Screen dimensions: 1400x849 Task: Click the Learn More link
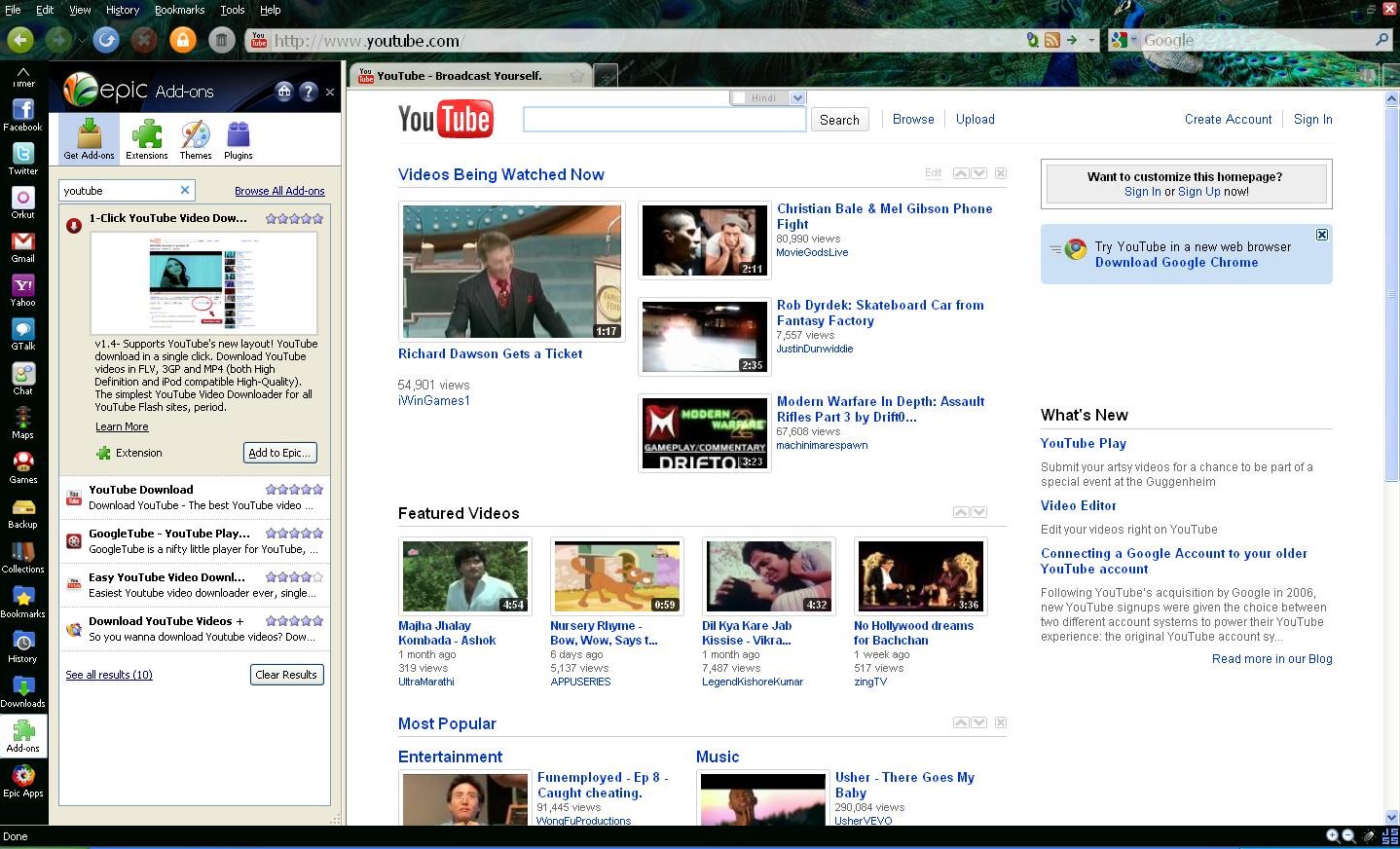click(x=122, y=426)
